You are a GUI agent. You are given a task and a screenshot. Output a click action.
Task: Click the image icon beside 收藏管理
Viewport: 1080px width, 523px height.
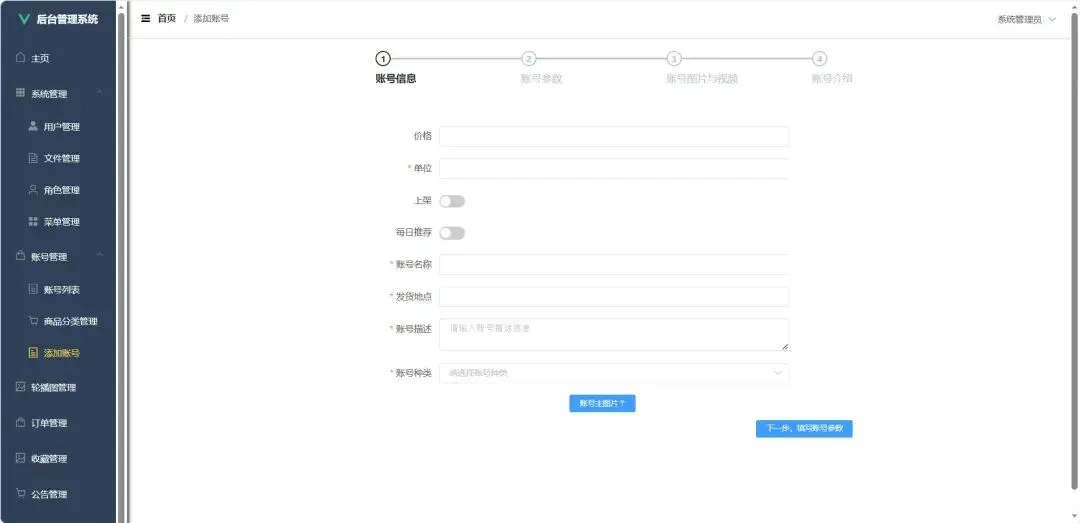tap(21, 458)
